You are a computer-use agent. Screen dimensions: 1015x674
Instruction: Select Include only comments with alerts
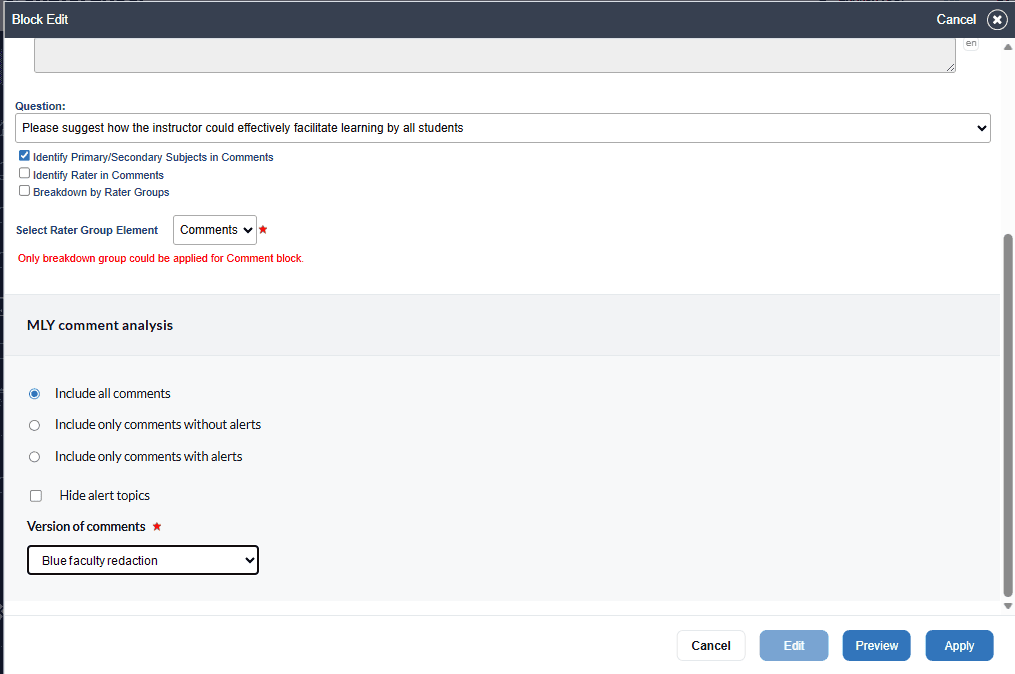35,457
